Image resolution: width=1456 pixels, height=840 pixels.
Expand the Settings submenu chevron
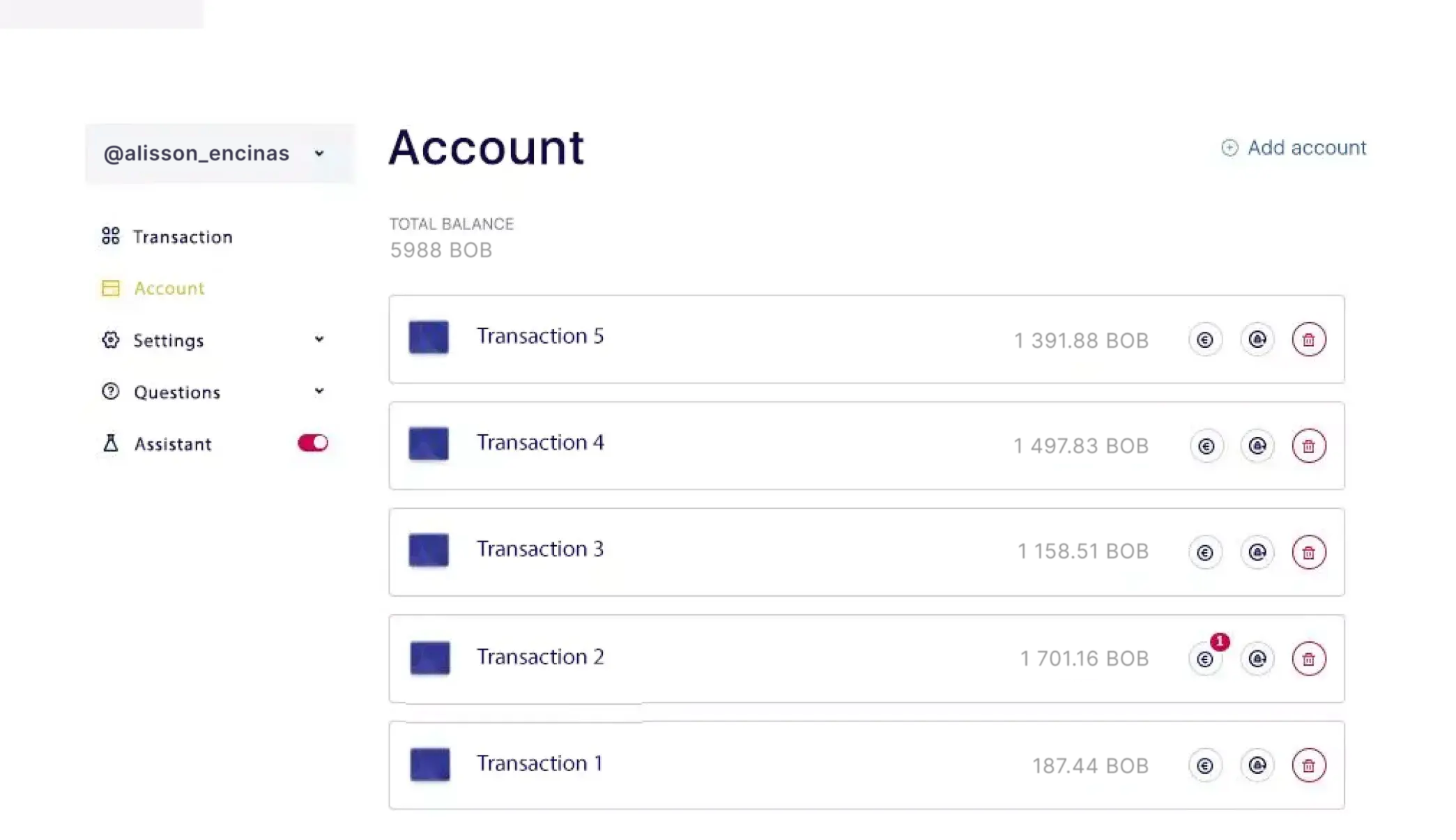319,339
